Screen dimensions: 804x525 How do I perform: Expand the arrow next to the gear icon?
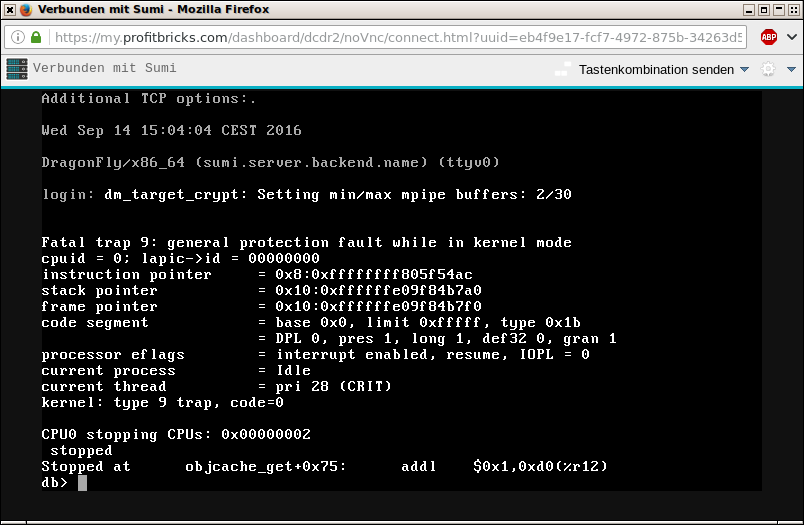pos(790,70)
